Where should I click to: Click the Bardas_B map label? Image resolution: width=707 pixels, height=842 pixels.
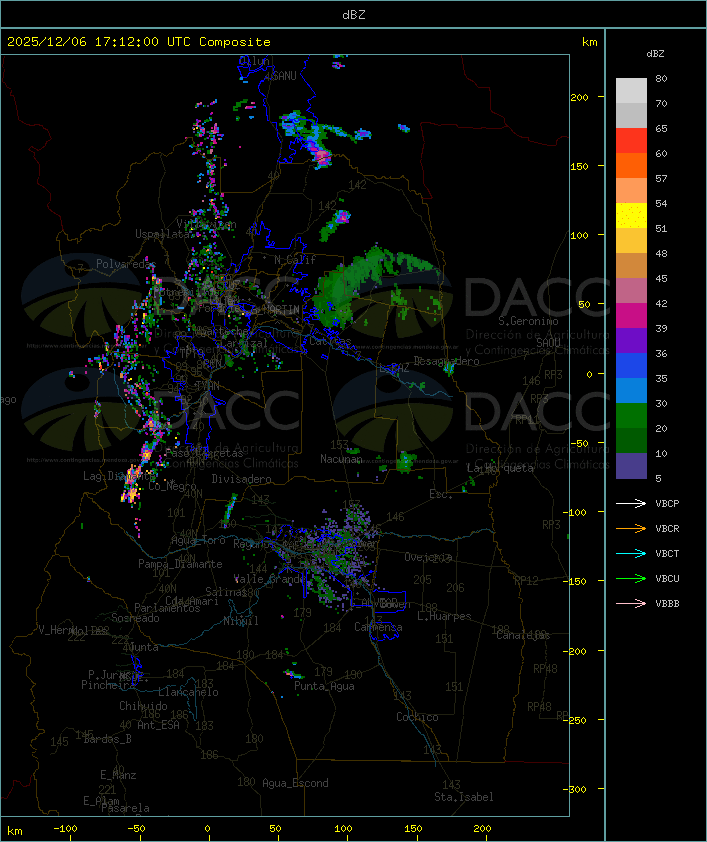tap(107, 739)
